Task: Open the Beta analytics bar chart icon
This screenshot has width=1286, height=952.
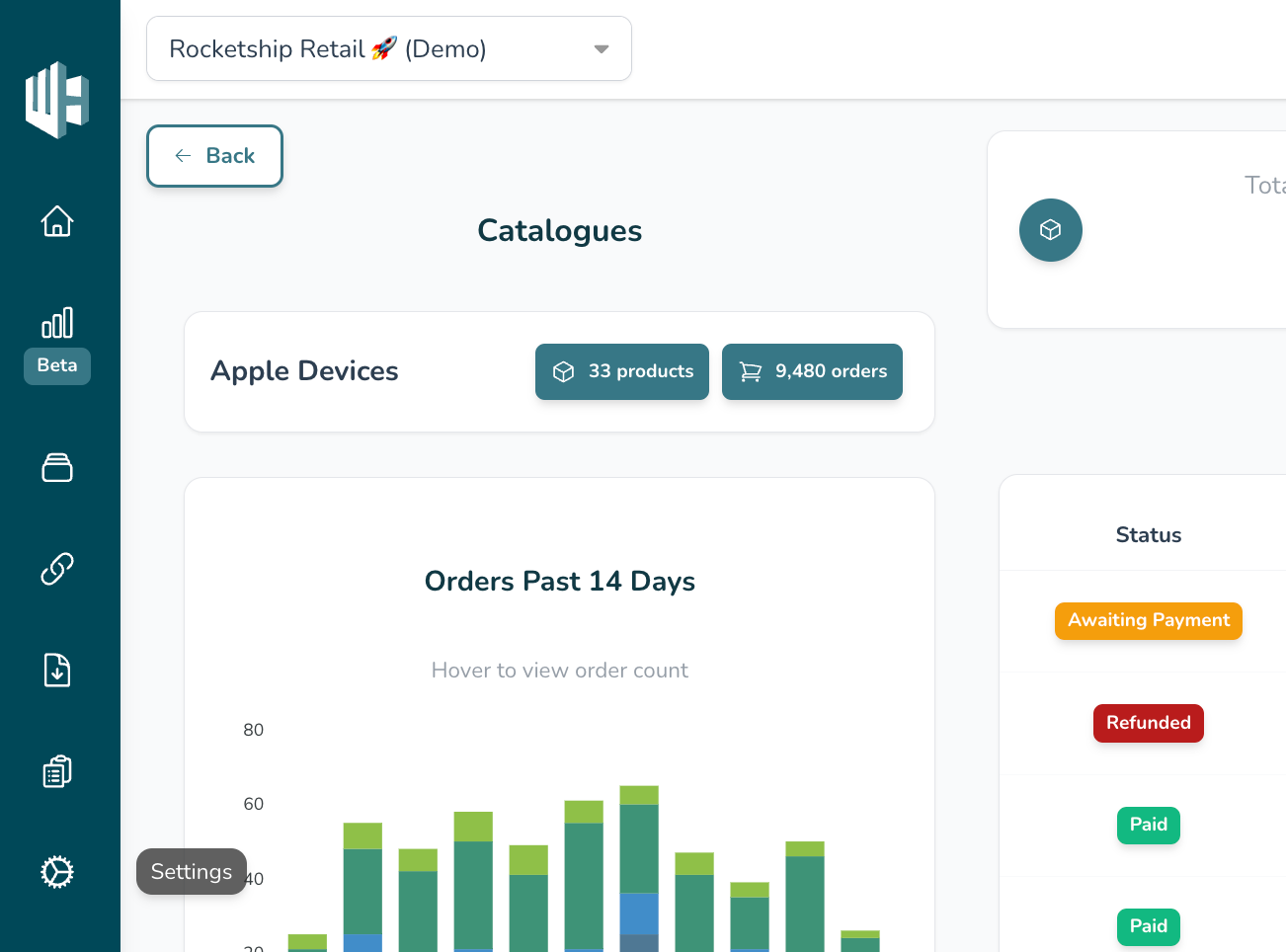Action: (57, 323)
